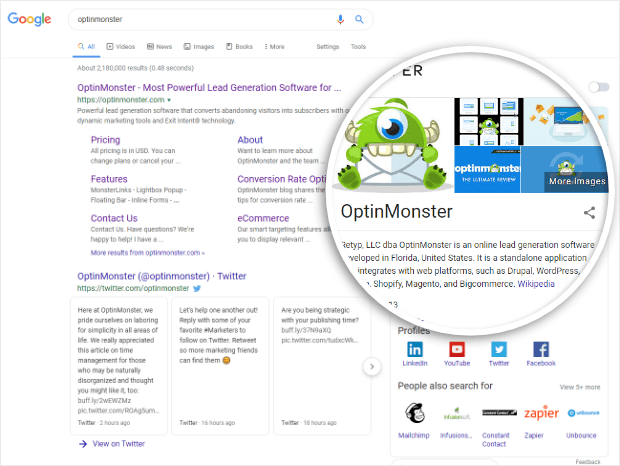Open search Settings
The width and height of the screenshot is (620, 466).
tap(328, 47)
